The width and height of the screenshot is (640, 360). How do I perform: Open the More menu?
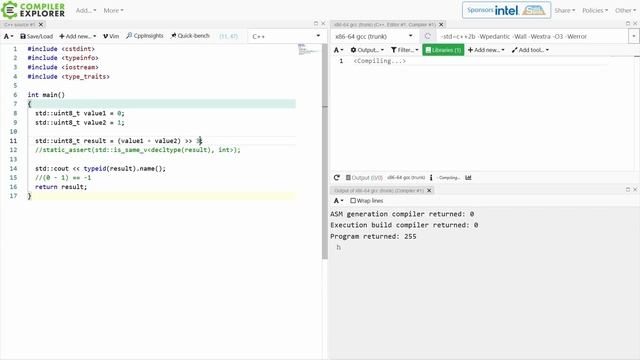[x=113, y=10]
